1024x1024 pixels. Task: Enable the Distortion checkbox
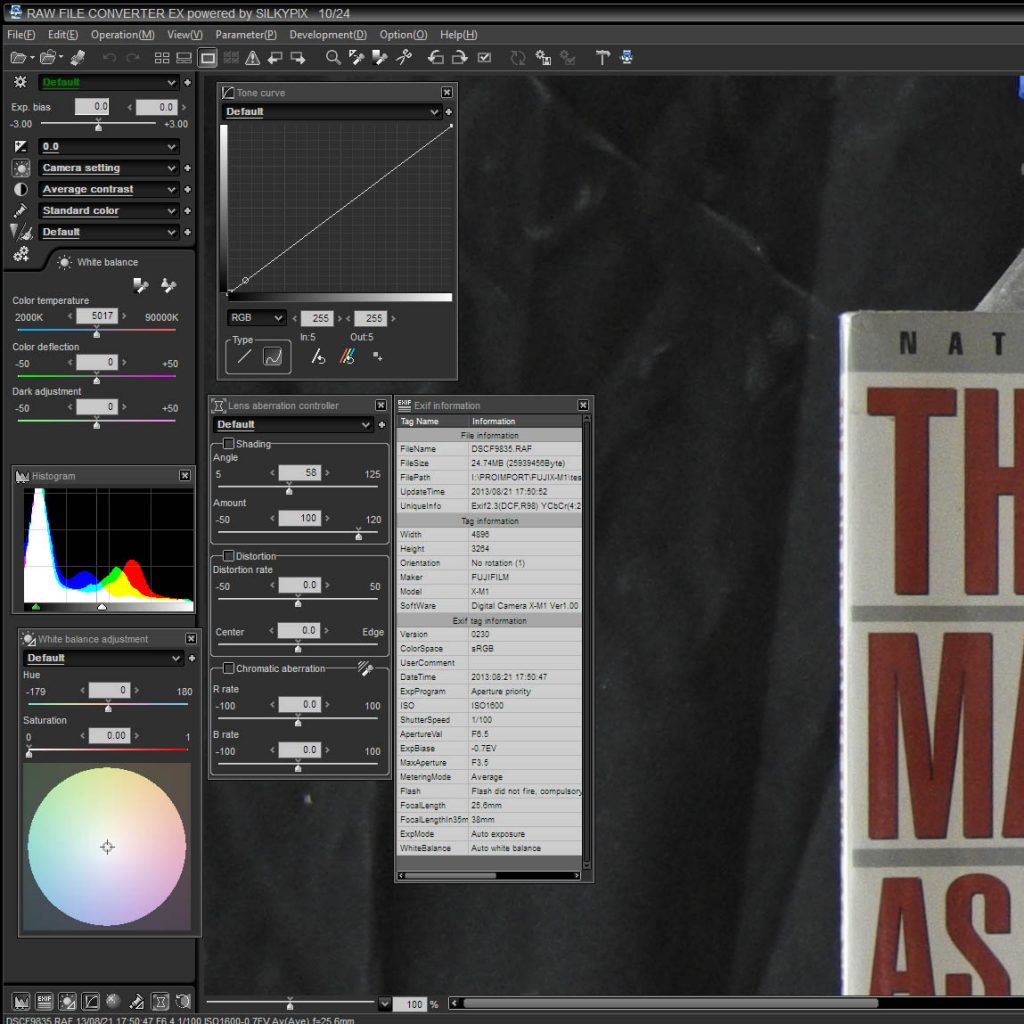click(229, 556)
